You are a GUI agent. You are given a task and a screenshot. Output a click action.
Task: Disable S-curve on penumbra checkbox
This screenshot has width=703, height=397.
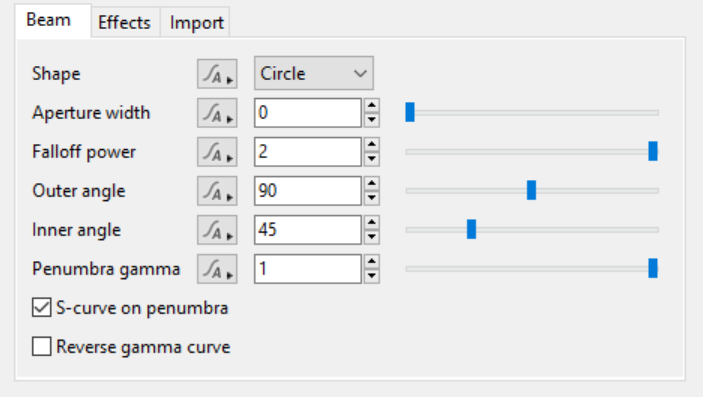(x=42, y=308)
